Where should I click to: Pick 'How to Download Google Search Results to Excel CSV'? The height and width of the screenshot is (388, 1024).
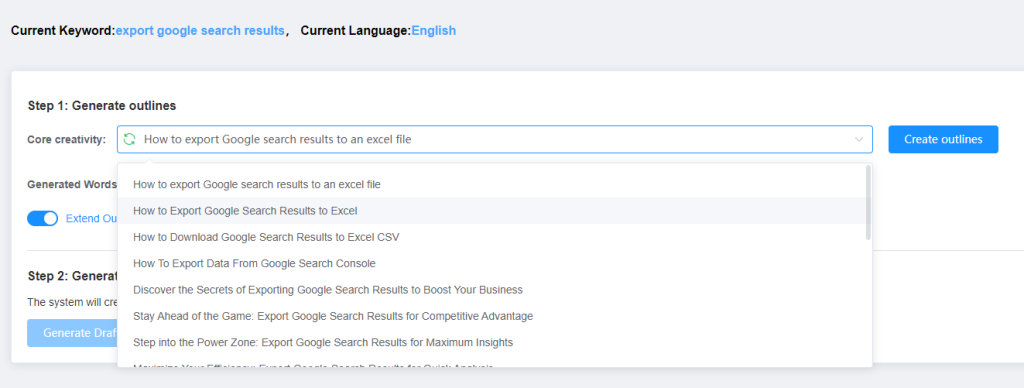click(494, 237)
